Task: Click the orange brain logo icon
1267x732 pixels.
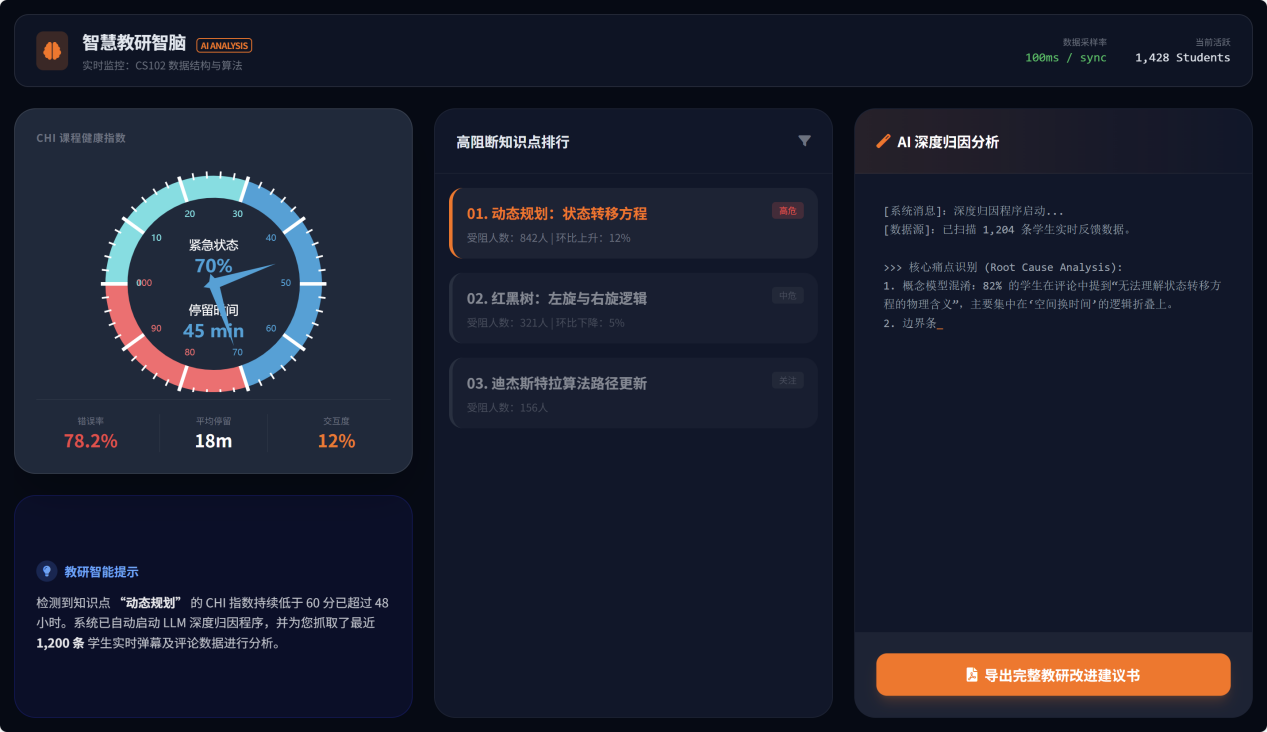Action: tap(52, 51)
